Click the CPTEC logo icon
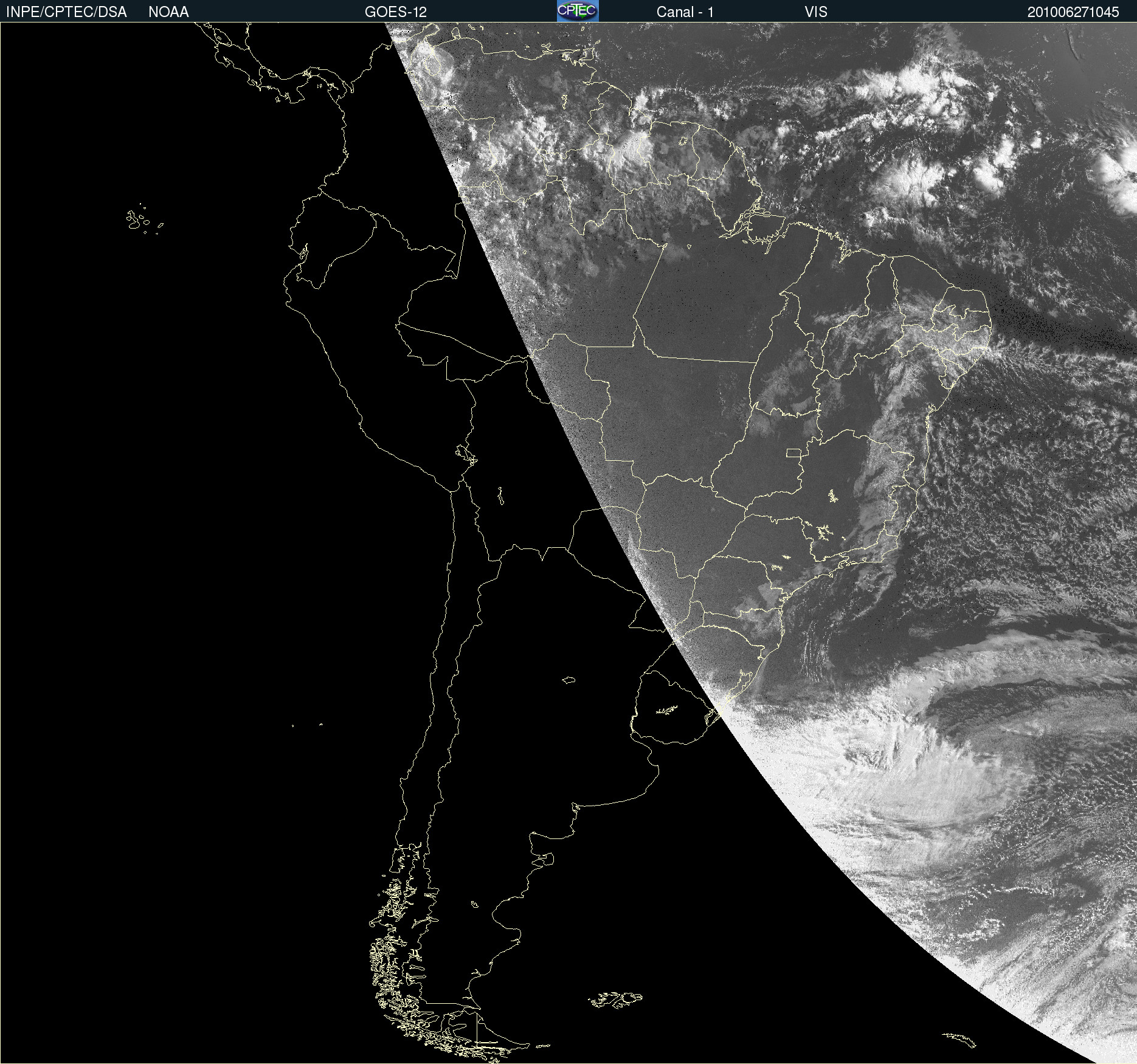1137x1064 pixels. click(578, 11)
